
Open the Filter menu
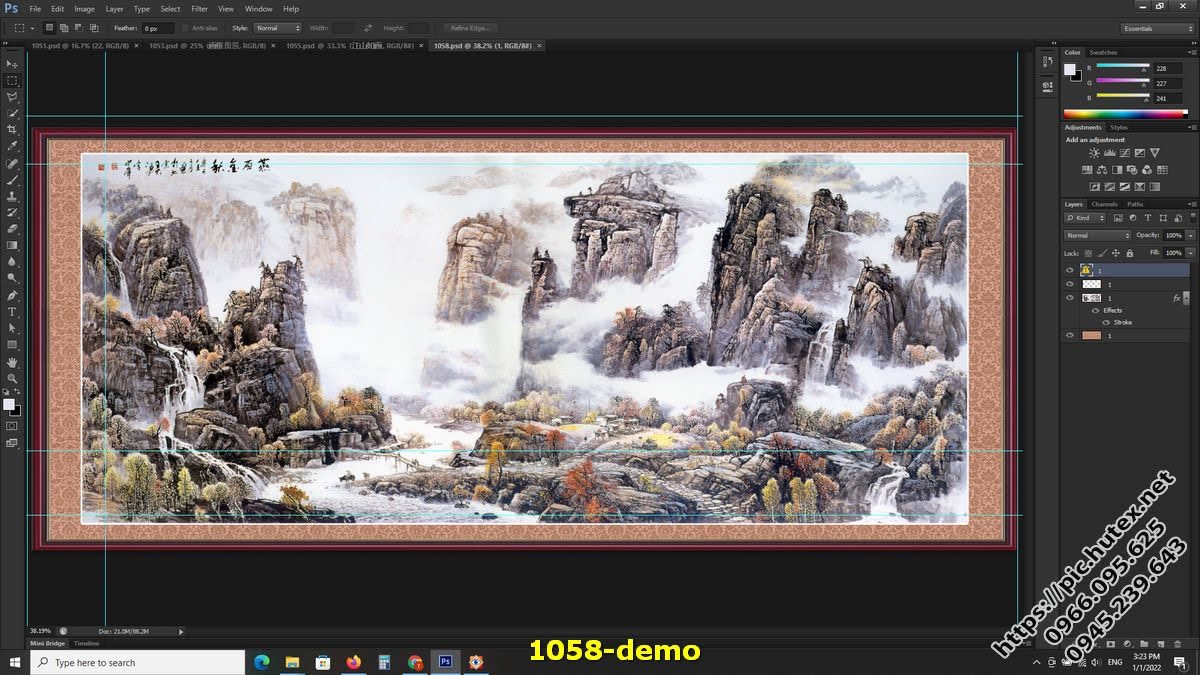click(x=200, y=9)
